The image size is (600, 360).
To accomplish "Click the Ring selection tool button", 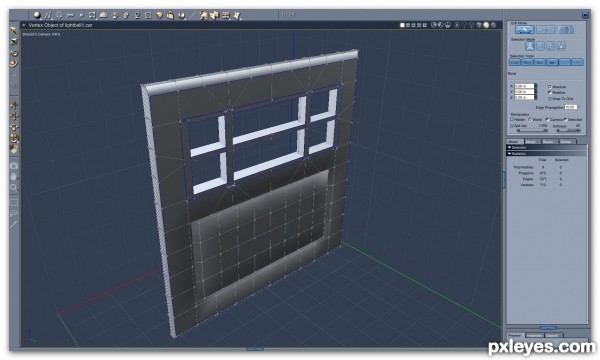I will pos(527,62).
